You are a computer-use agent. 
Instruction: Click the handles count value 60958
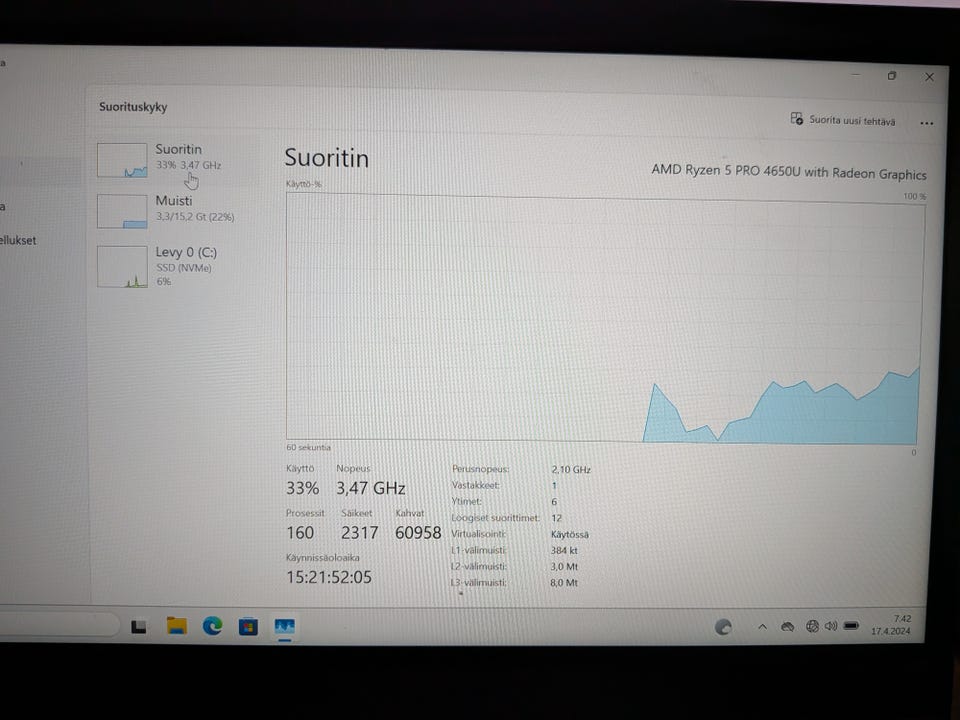[x=418, y=533]
